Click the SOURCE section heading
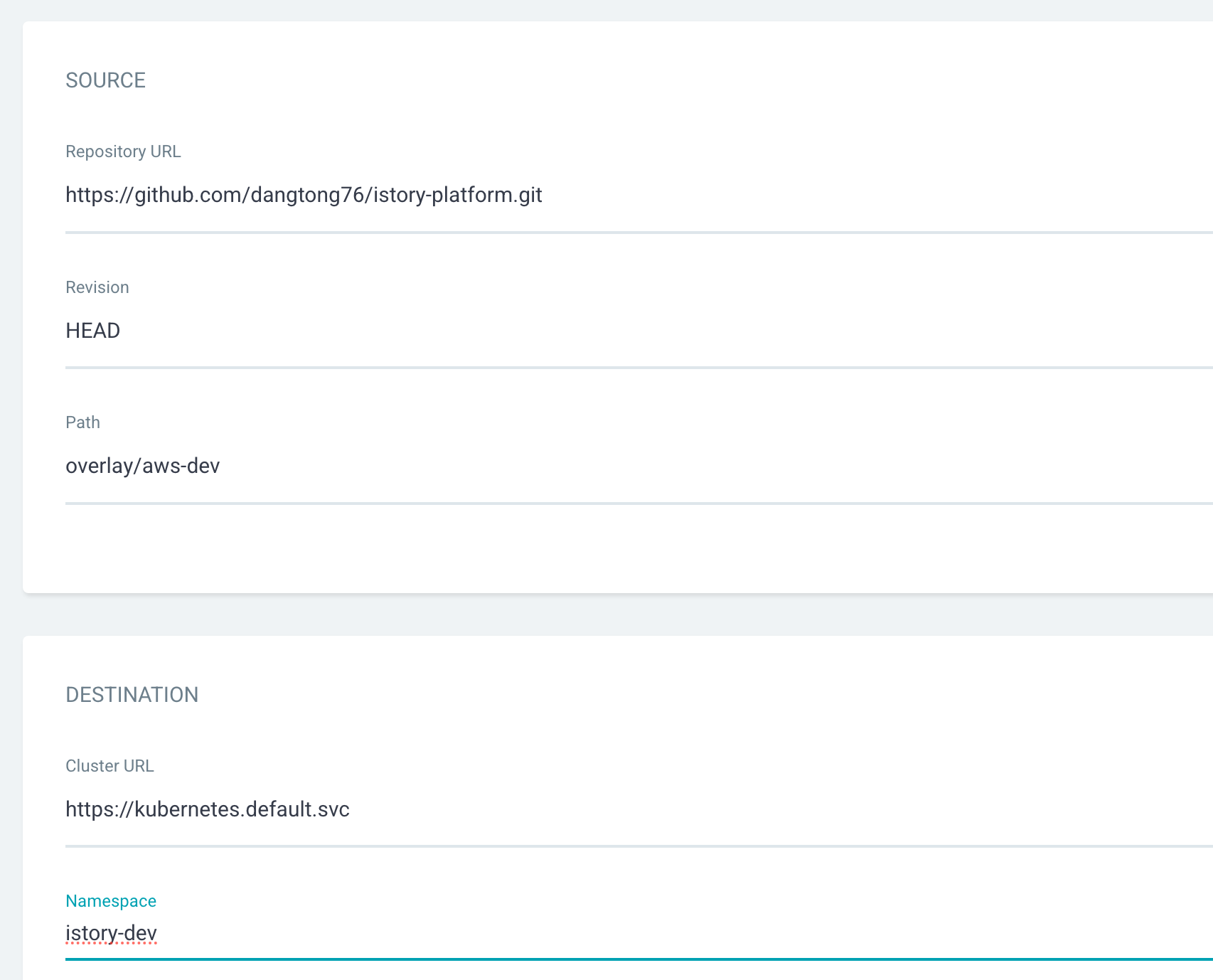 click(105, 80)
